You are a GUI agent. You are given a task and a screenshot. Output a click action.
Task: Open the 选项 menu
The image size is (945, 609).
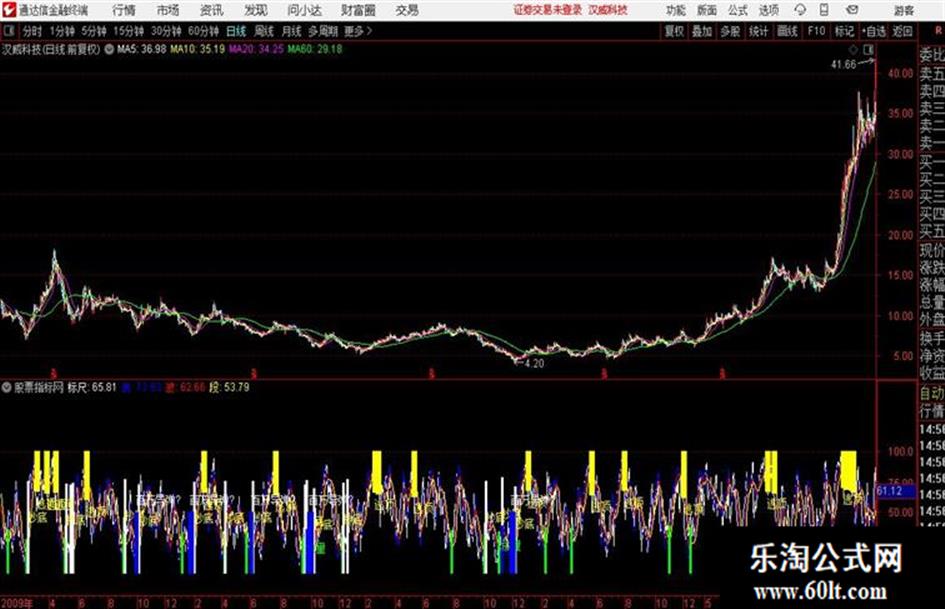point(769,10)
